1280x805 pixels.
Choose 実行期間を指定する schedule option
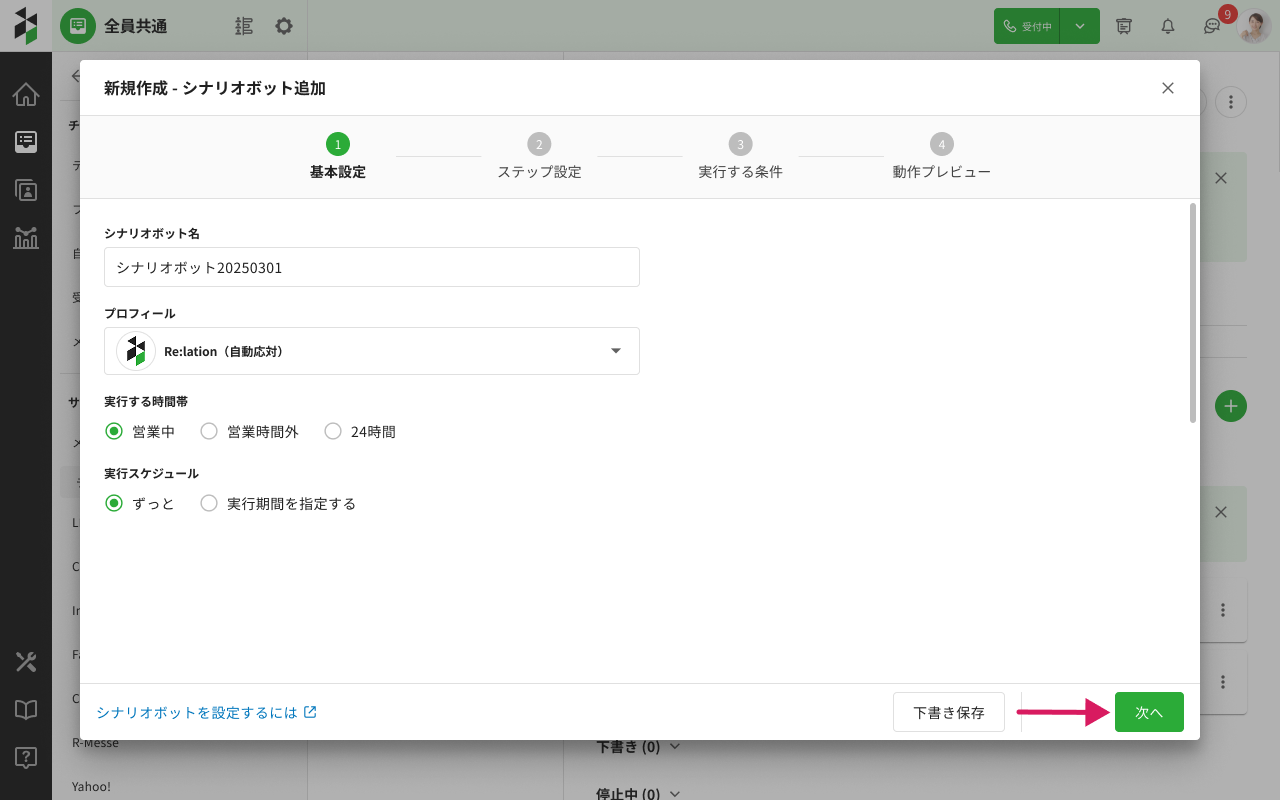click(x=209, y=504)
